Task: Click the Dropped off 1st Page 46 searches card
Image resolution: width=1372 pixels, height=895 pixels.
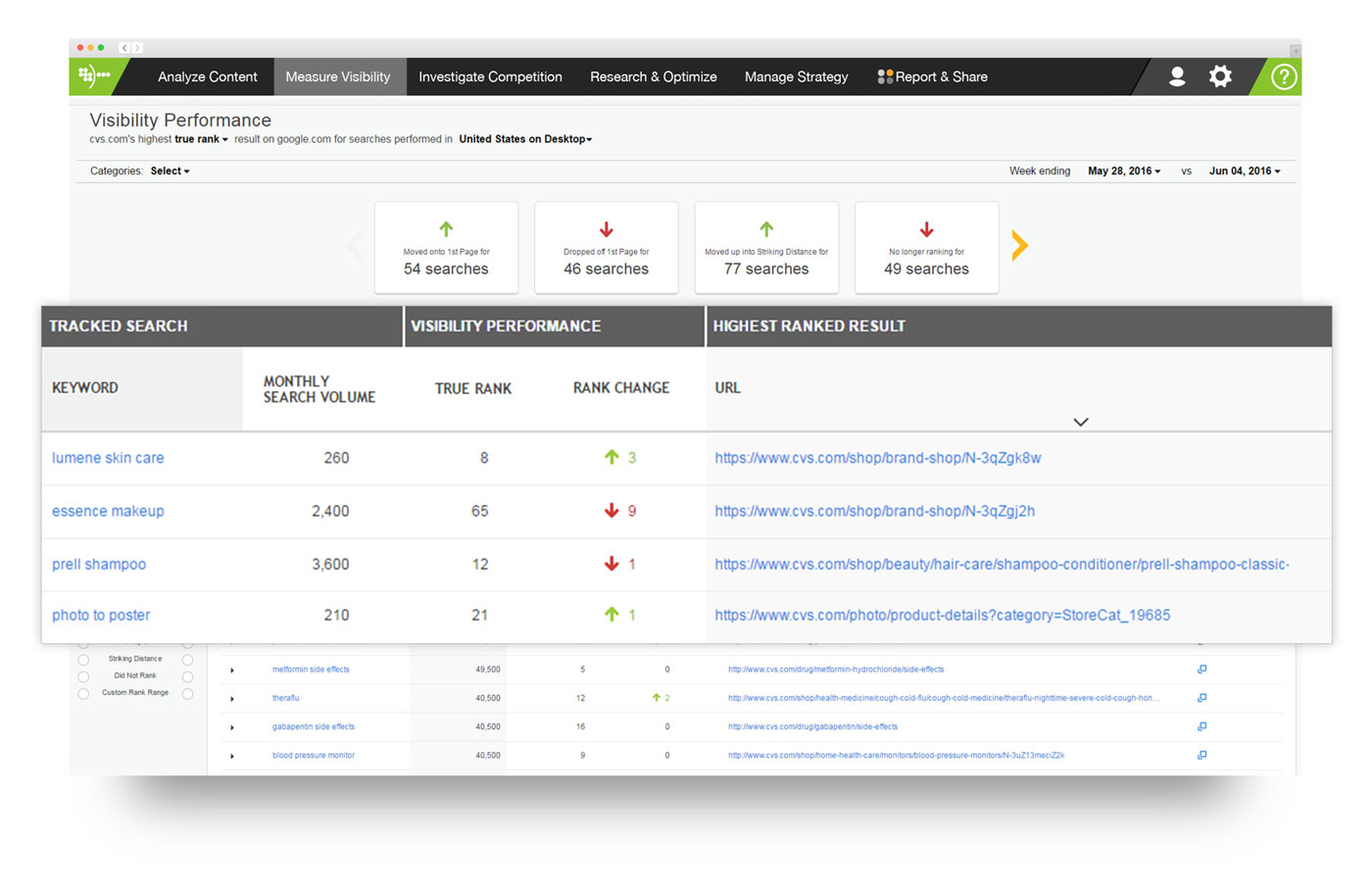Action: click(x=607, y=247)
